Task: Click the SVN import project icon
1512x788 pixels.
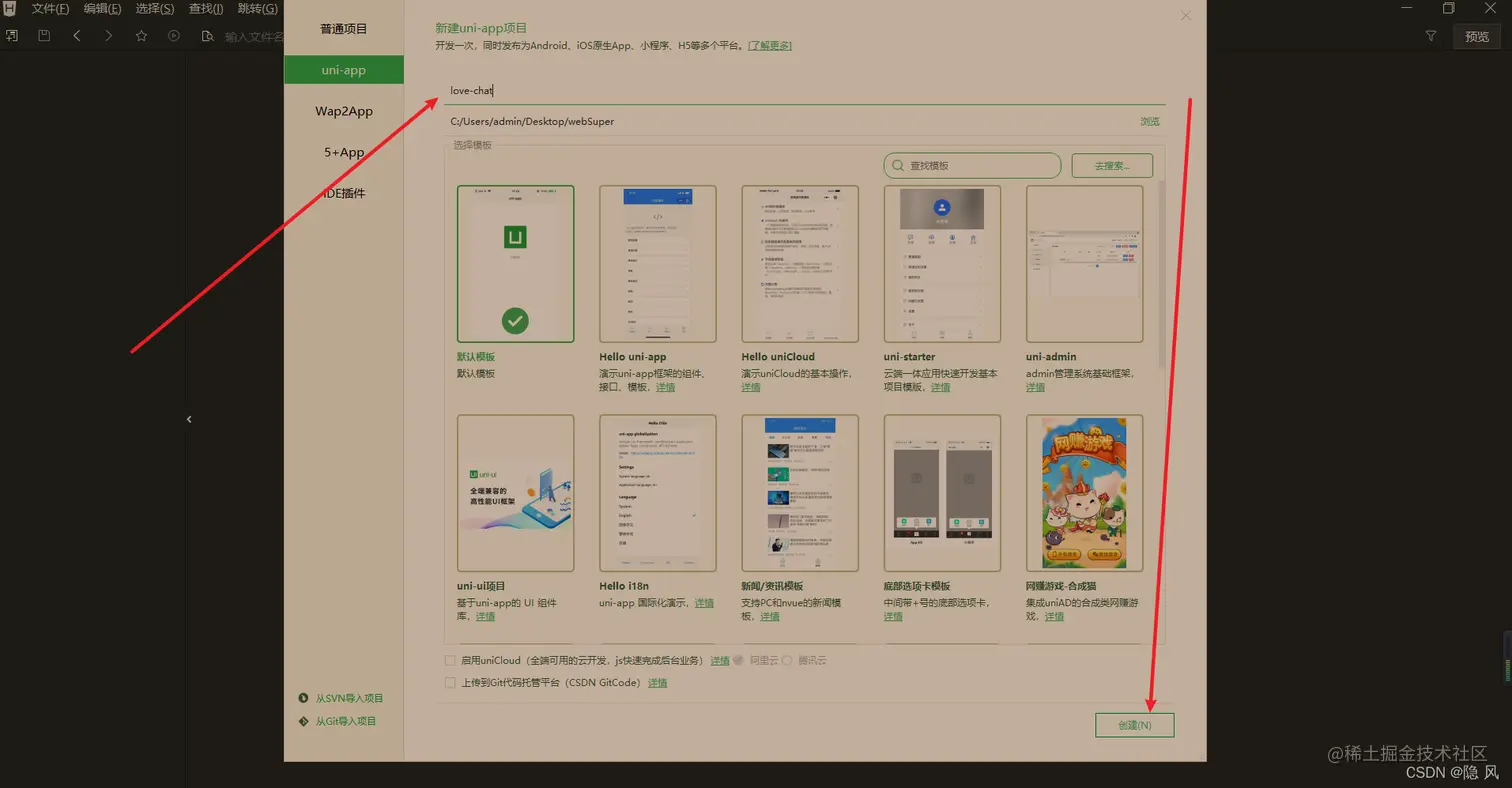Action: pyautogui.click(x=304, y=698)
